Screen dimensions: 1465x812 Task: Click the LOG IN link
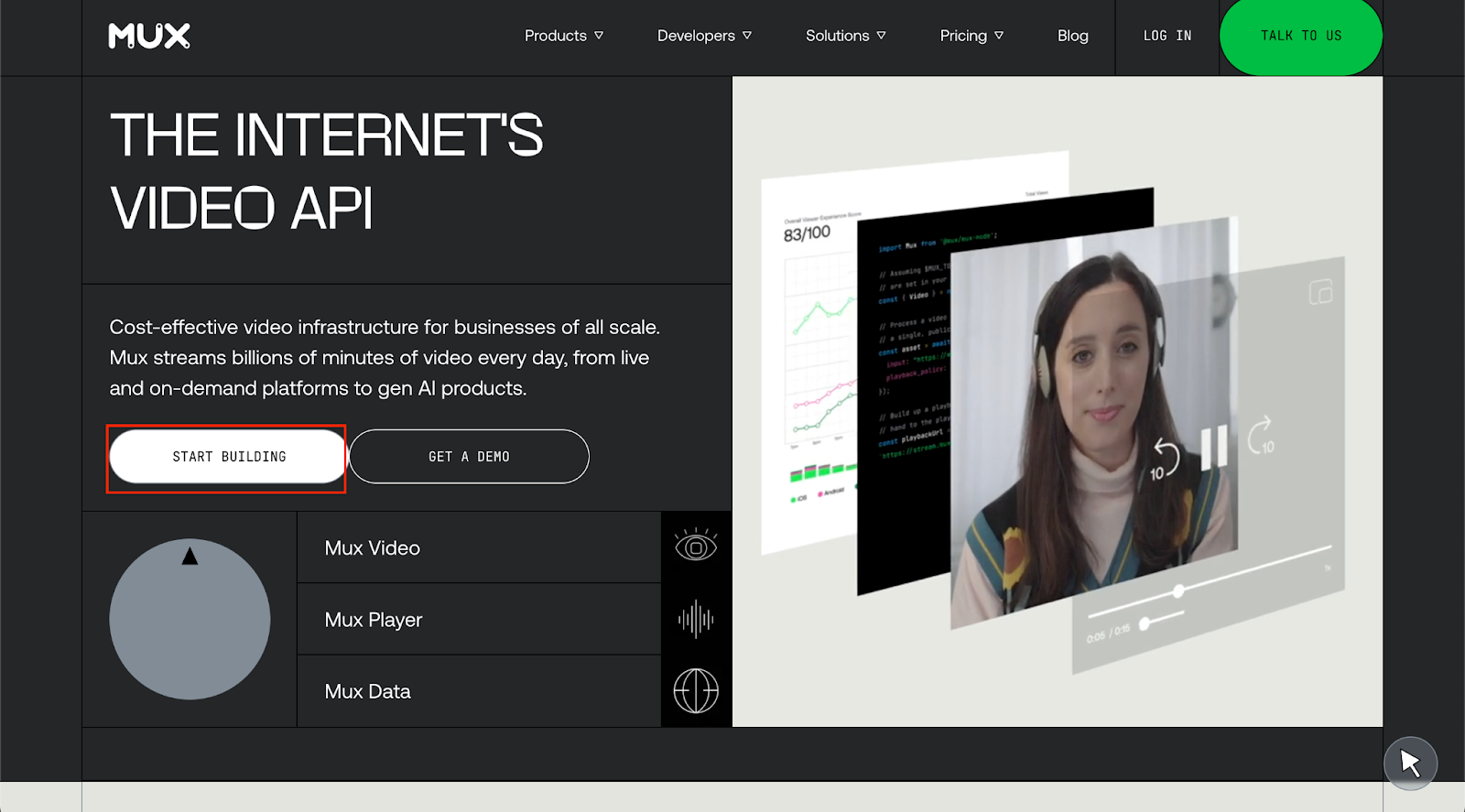[x=1167, y=36]
